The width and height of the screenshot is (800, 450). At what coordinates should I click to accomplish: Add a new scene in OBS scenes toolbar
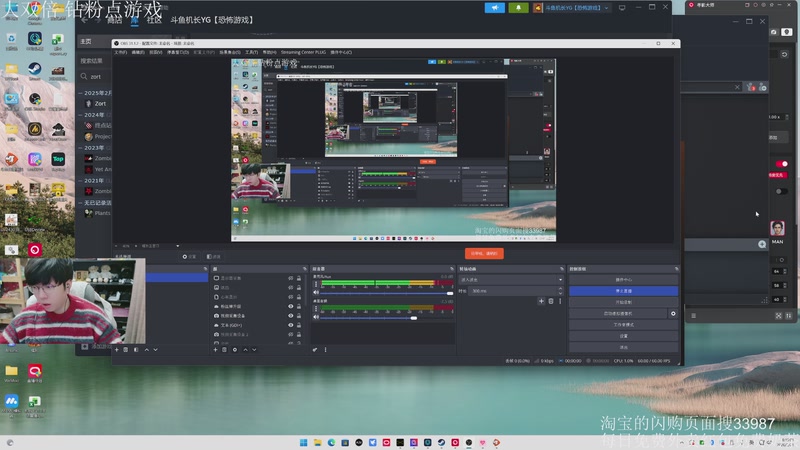tap(117, 350)
